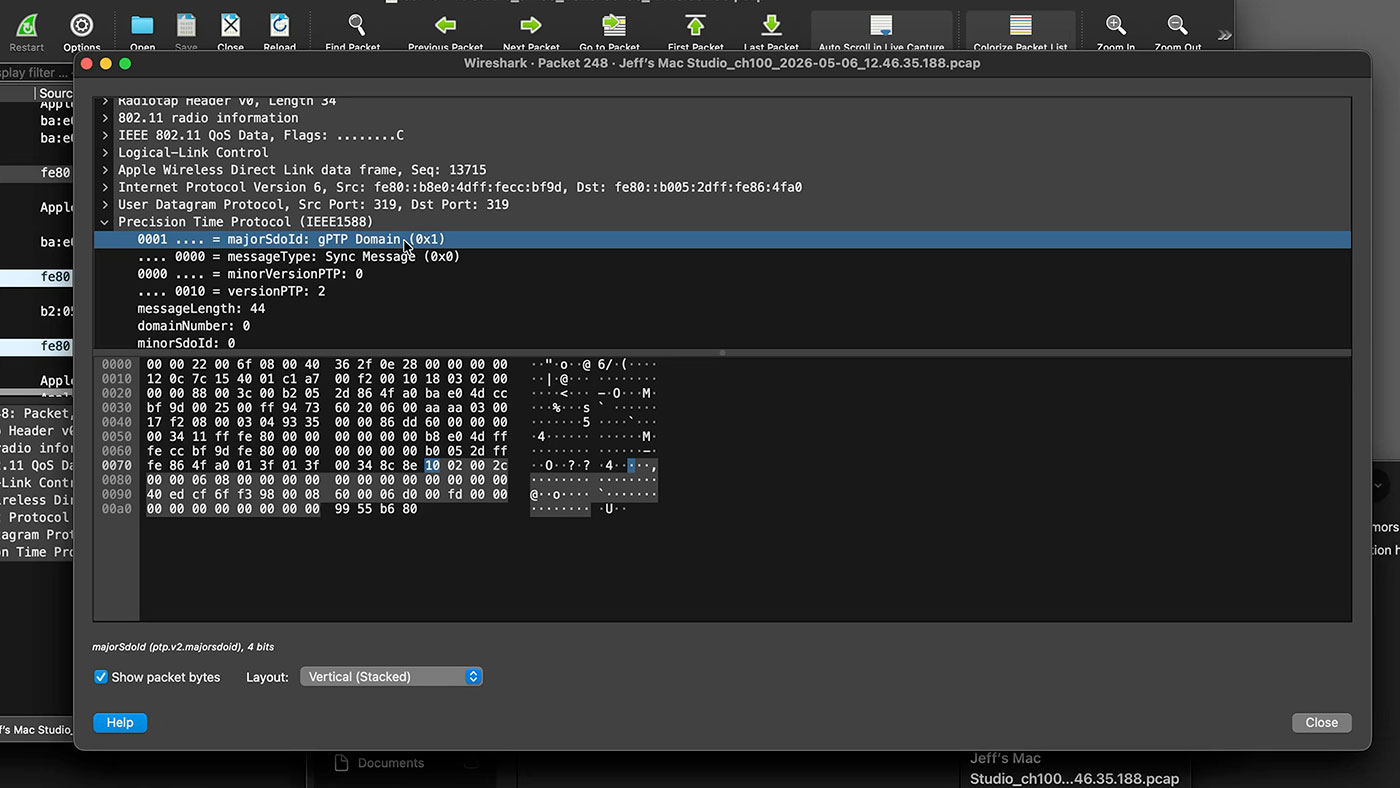Click the Help button
The width and height of the screenshot is (1400, 788).
pos(120,723)
